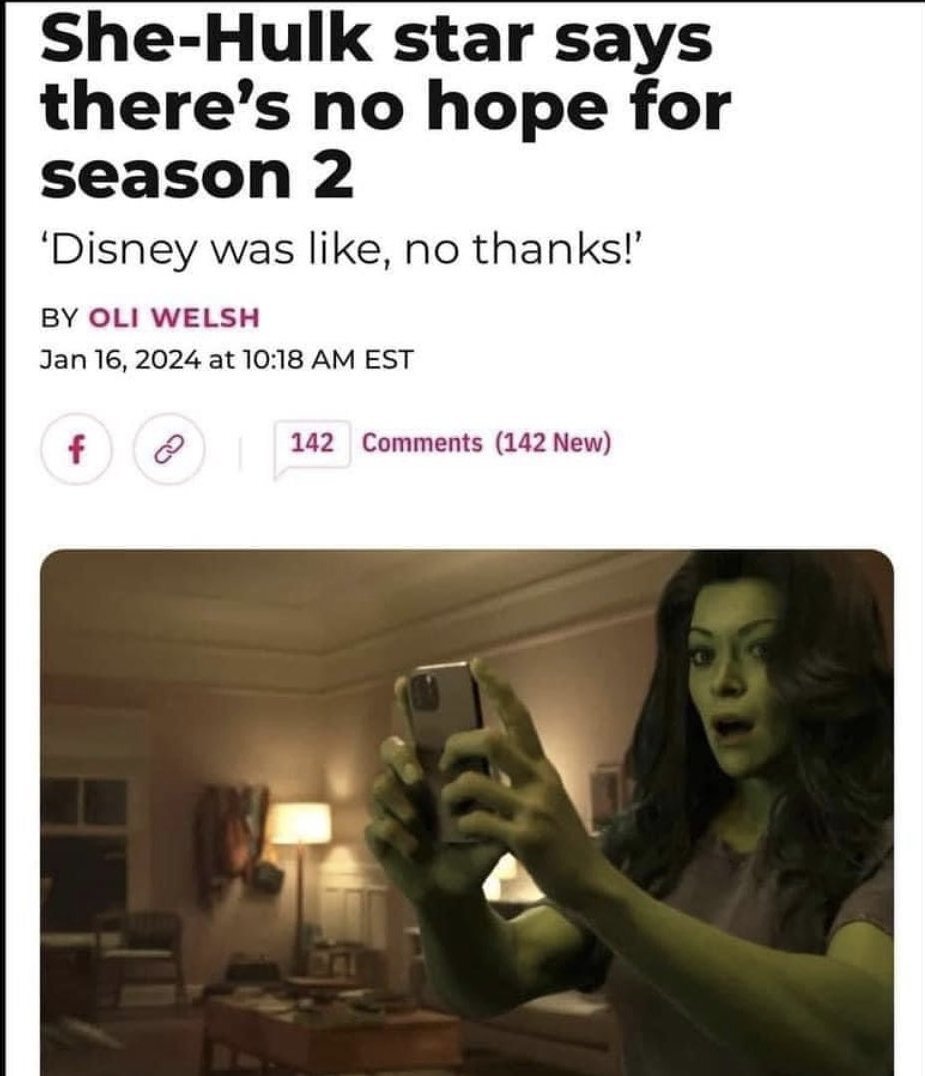Copy the article link with chain icon
Image resolution: width=925 pixels, height=1076 pixels.
coord(169,449)
